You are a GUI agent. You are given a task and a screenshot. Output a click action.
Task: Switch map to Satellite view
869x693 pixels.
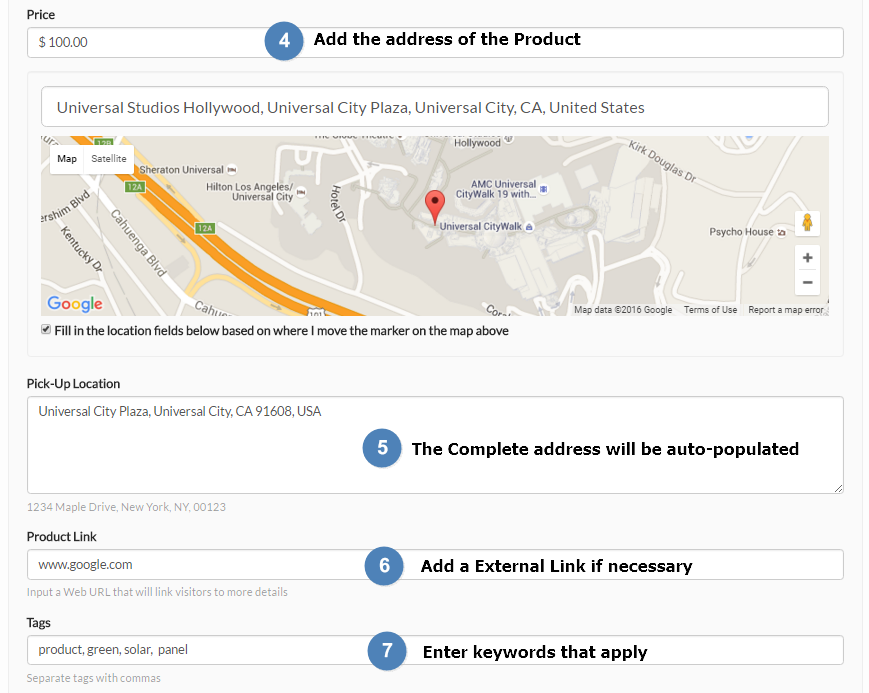point(109,159)
